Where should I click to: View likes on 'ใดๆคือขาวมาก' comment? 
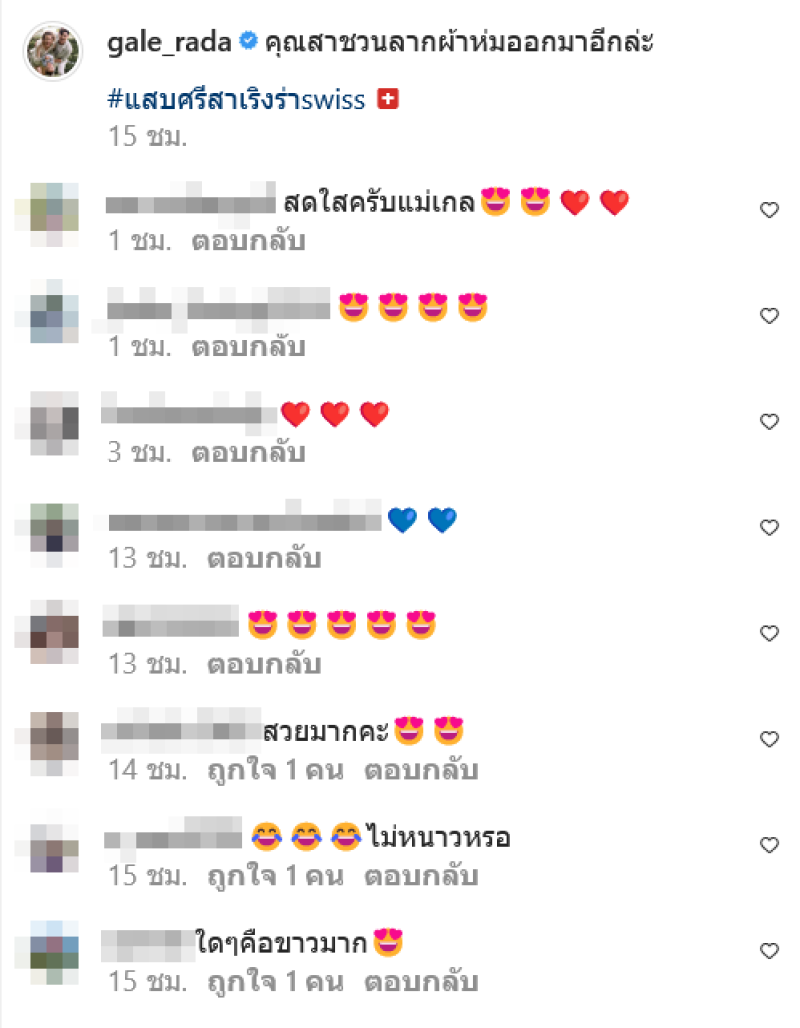[275, 982]
